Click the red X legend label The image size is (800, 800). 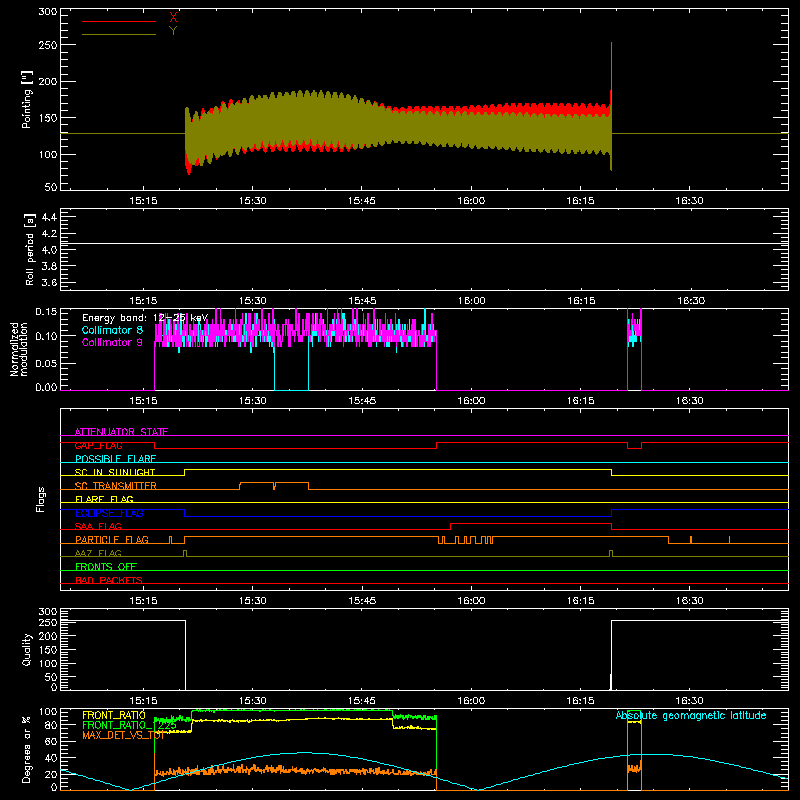click(x=173, y=18)
